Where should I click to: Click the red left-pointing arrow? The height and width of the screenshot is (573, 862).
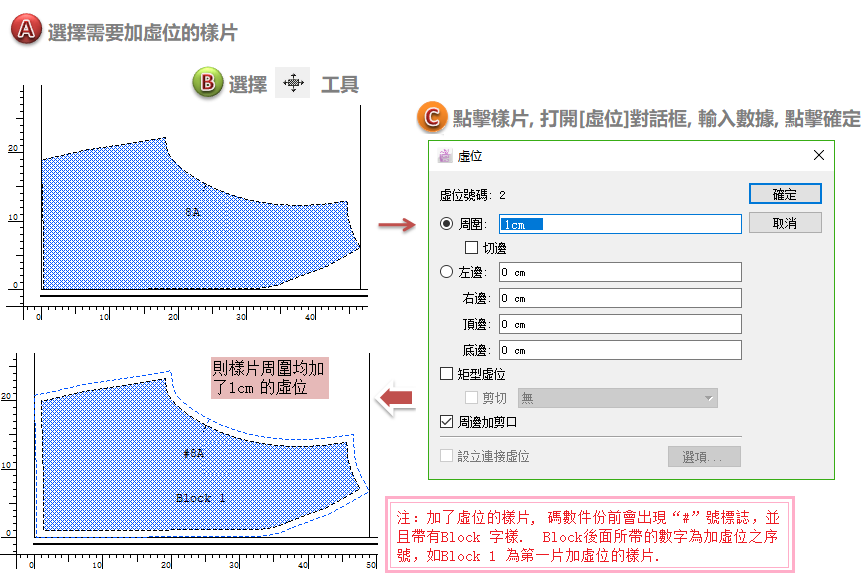(396, 399)
